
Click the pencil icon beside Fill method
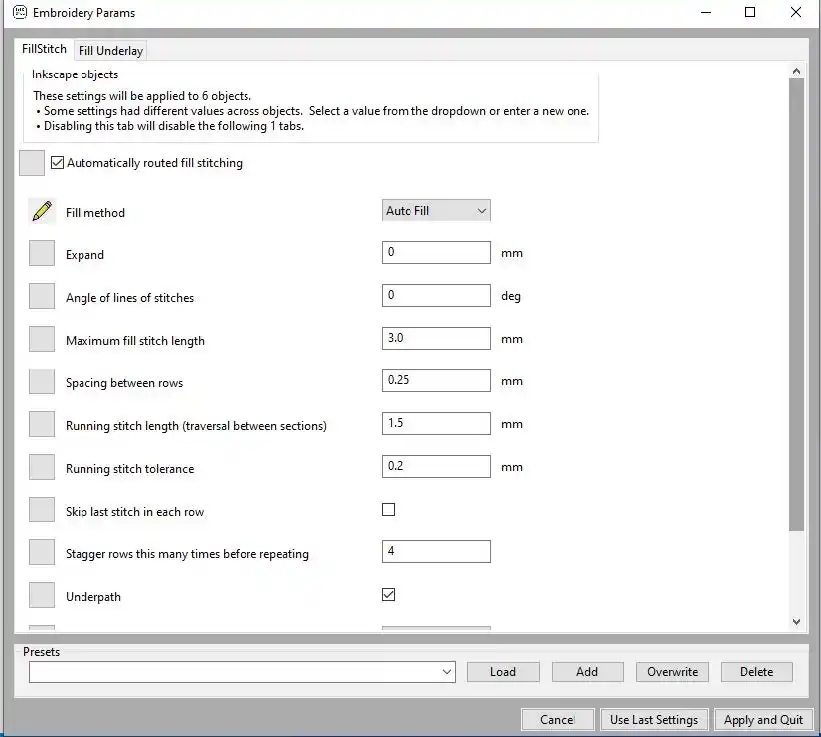tap(42, 212)
